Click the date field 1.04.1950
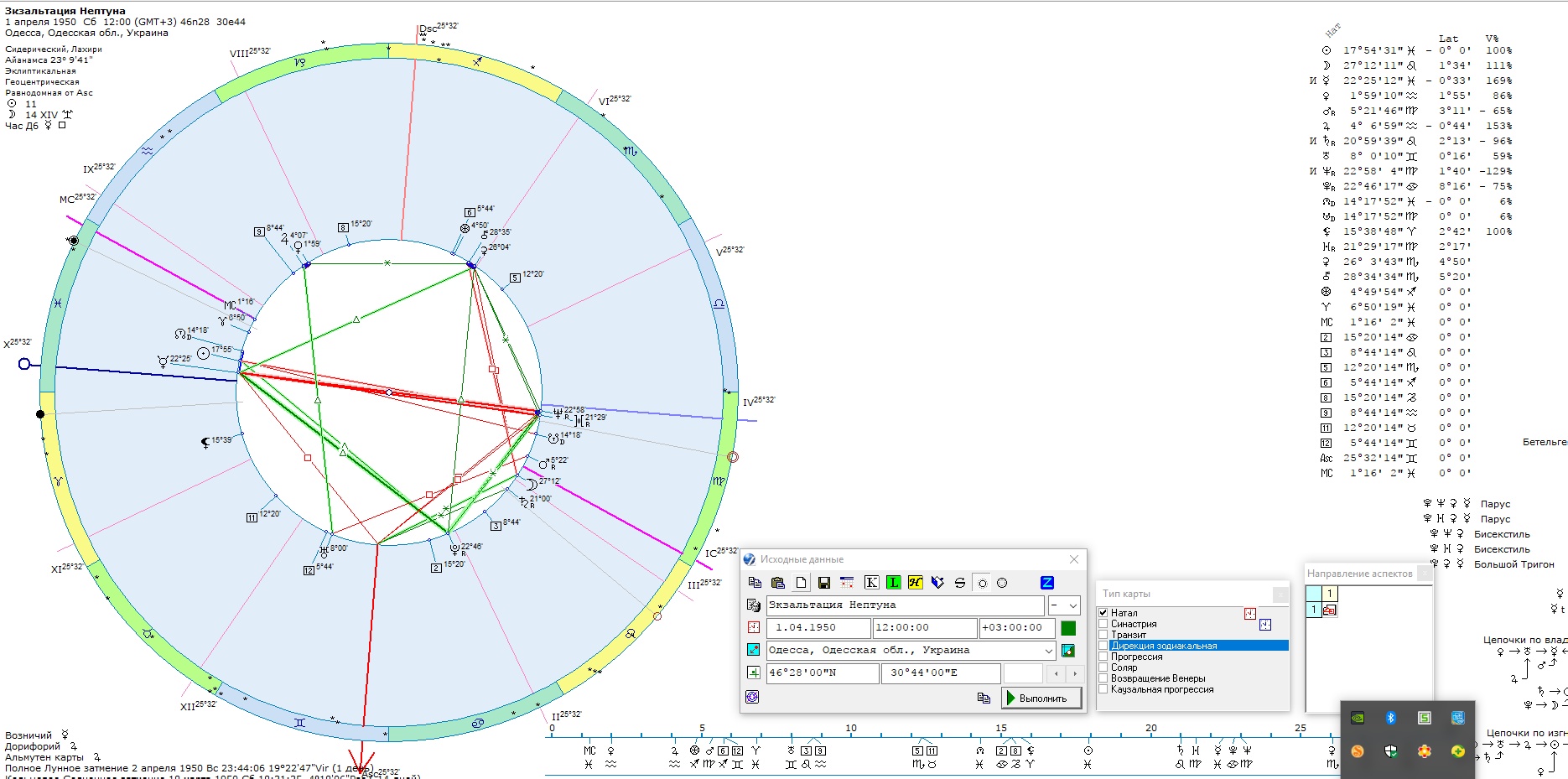Image resolution: width=1568 pixels, height=779 pixels. (818, 628)
